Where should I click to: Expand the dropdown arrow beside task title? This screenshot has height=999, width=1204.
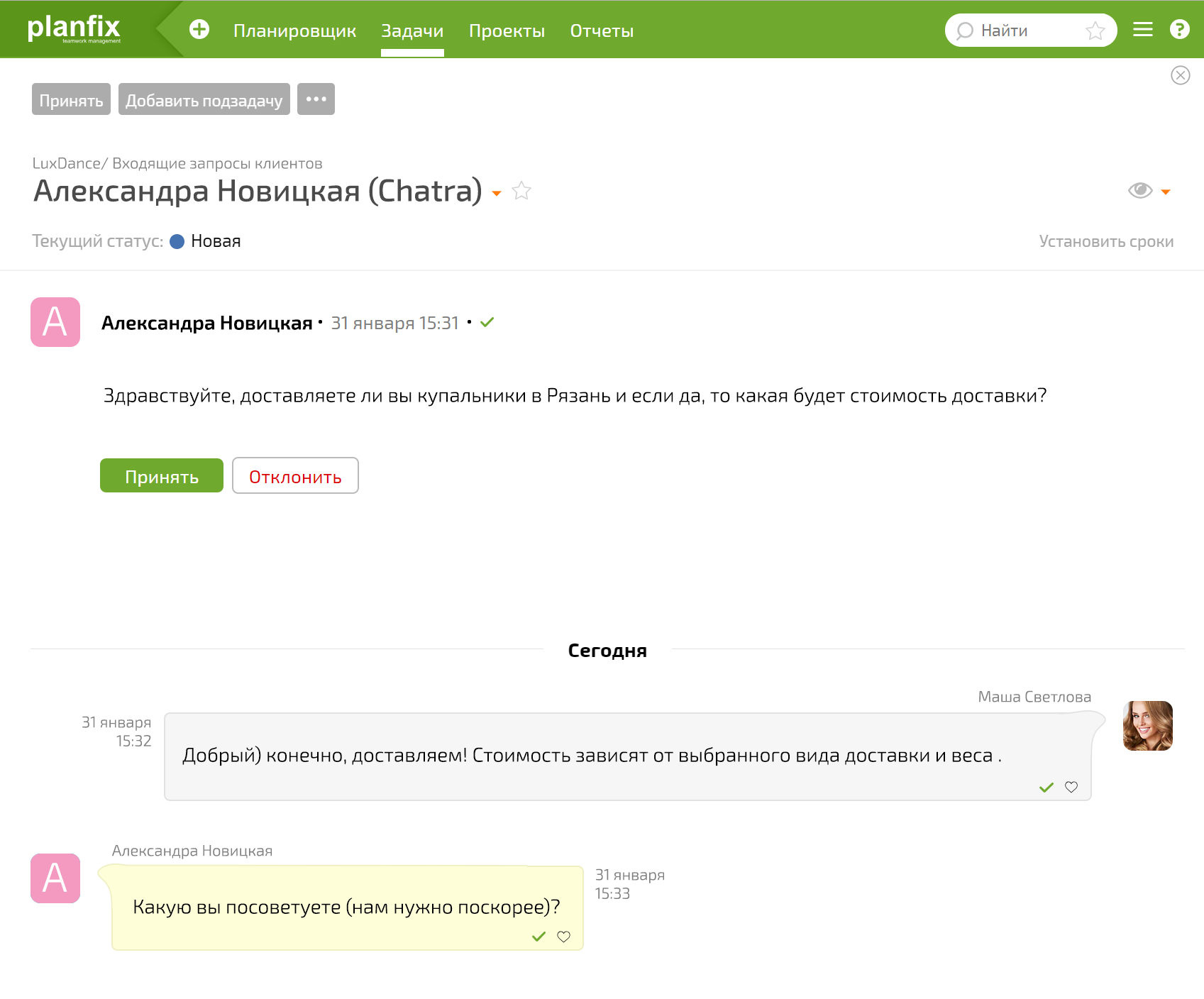pos(497,193)
